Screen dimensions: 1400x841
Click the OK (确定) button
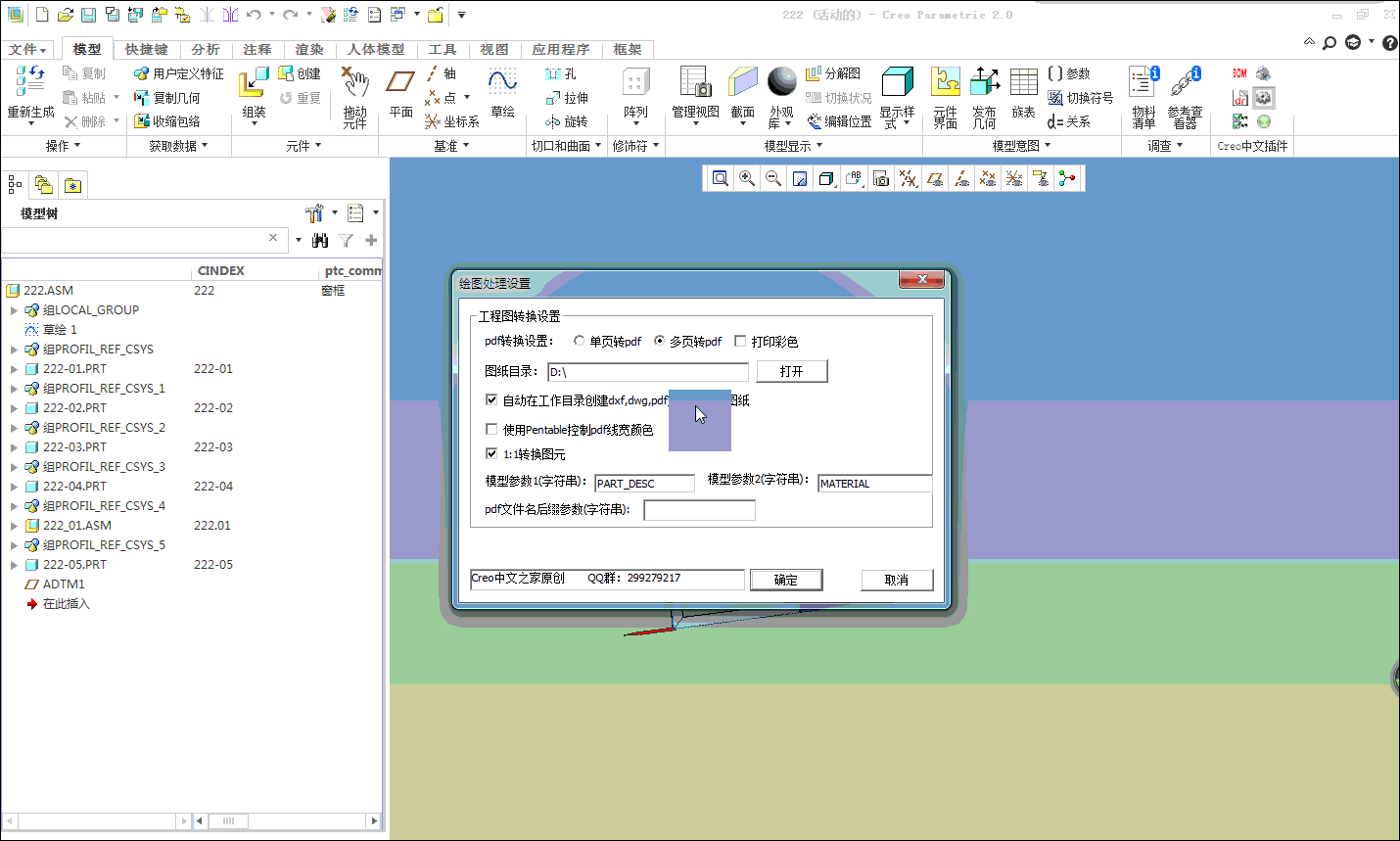coord(786,580)
